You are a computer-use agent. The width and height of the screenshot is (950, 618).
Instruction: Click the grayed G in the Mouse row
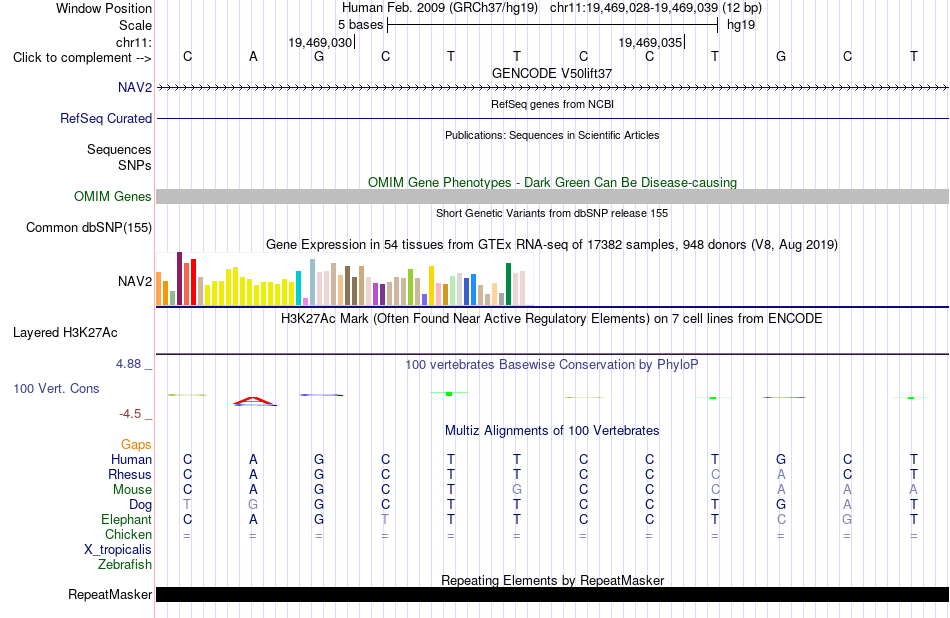click(x=517, y=489)
